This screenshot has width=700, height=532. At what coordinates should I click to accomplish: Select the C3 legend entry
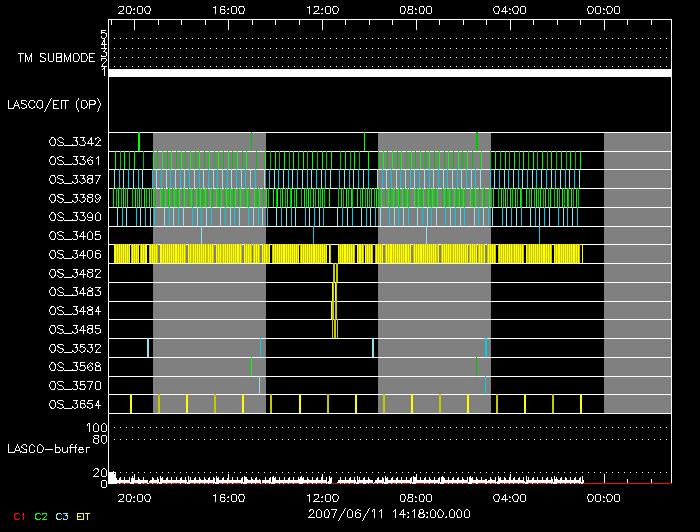(x=63, y=515)
